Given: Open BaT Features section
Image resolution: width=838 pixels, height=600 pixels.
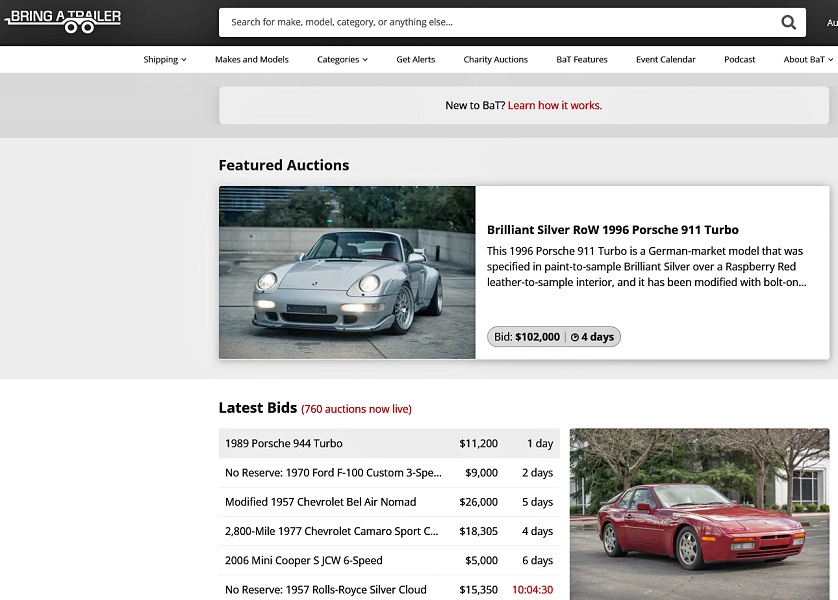Looking at the screenshot, I should coord(581,59).
